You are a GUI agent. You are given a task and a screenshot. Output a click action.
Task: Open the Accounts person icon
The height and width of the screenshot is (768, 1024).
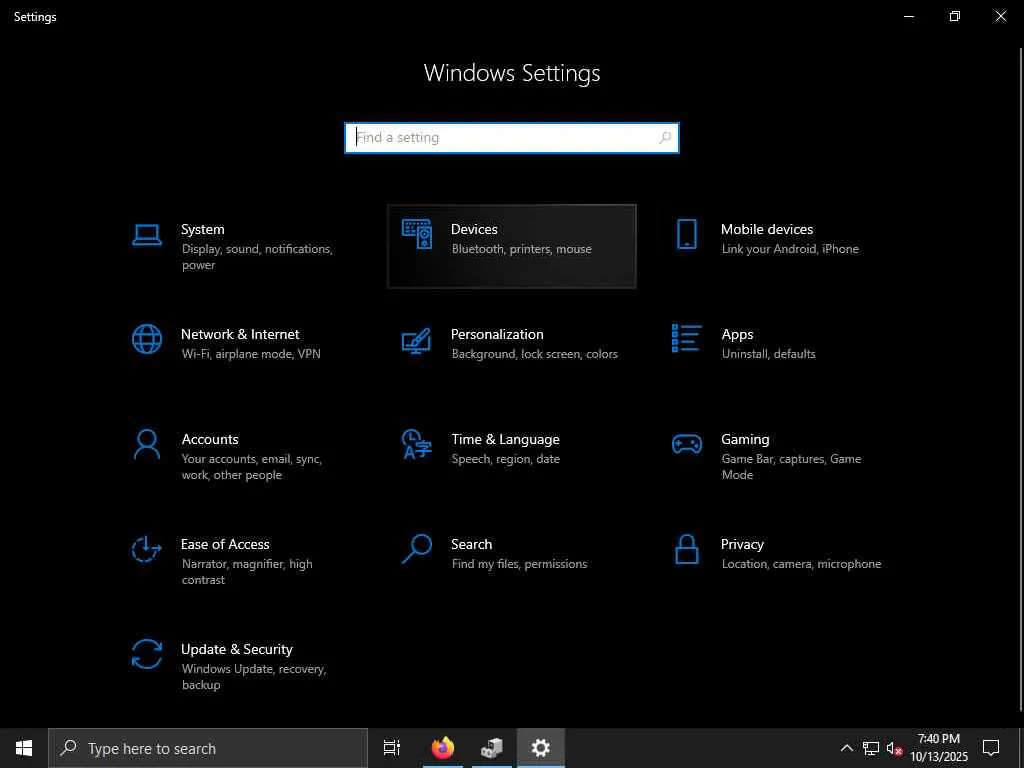(147, 444)
